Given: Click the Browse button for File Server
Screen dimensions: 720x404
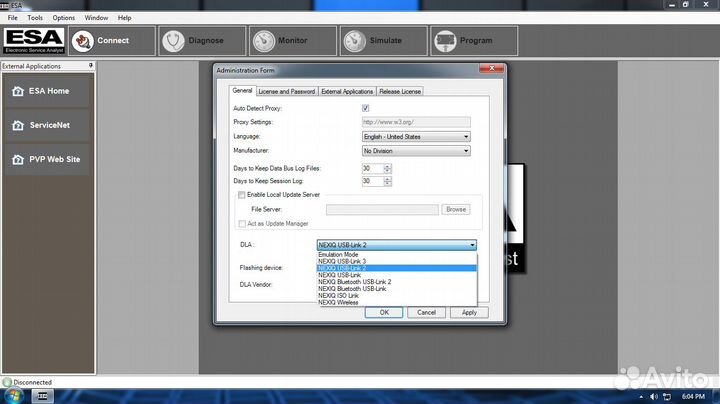Looking at the screenshot, I should (456, 209).
